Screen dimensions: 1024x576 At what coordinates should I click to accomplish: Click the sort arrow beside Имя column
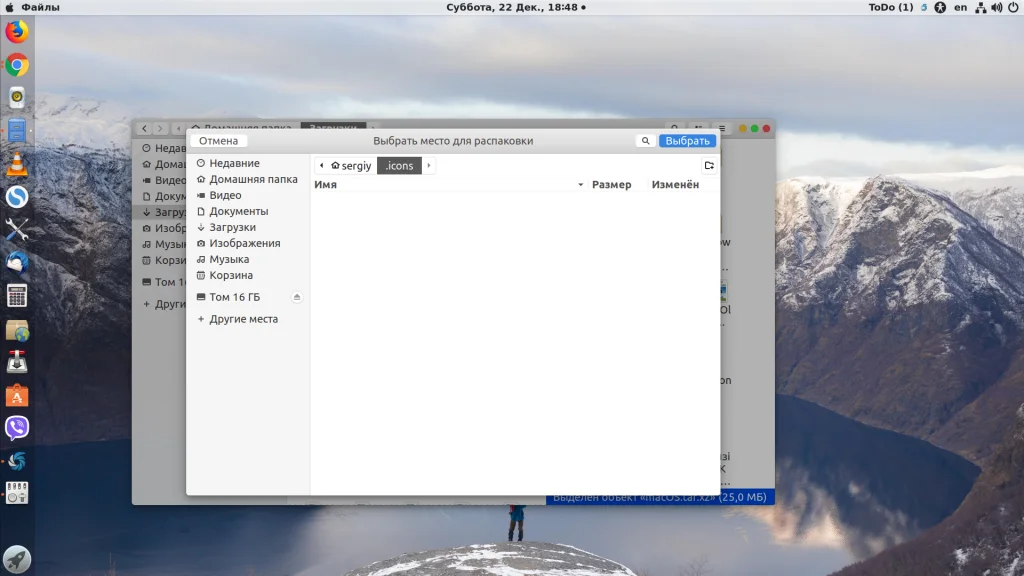coord(580,185)
